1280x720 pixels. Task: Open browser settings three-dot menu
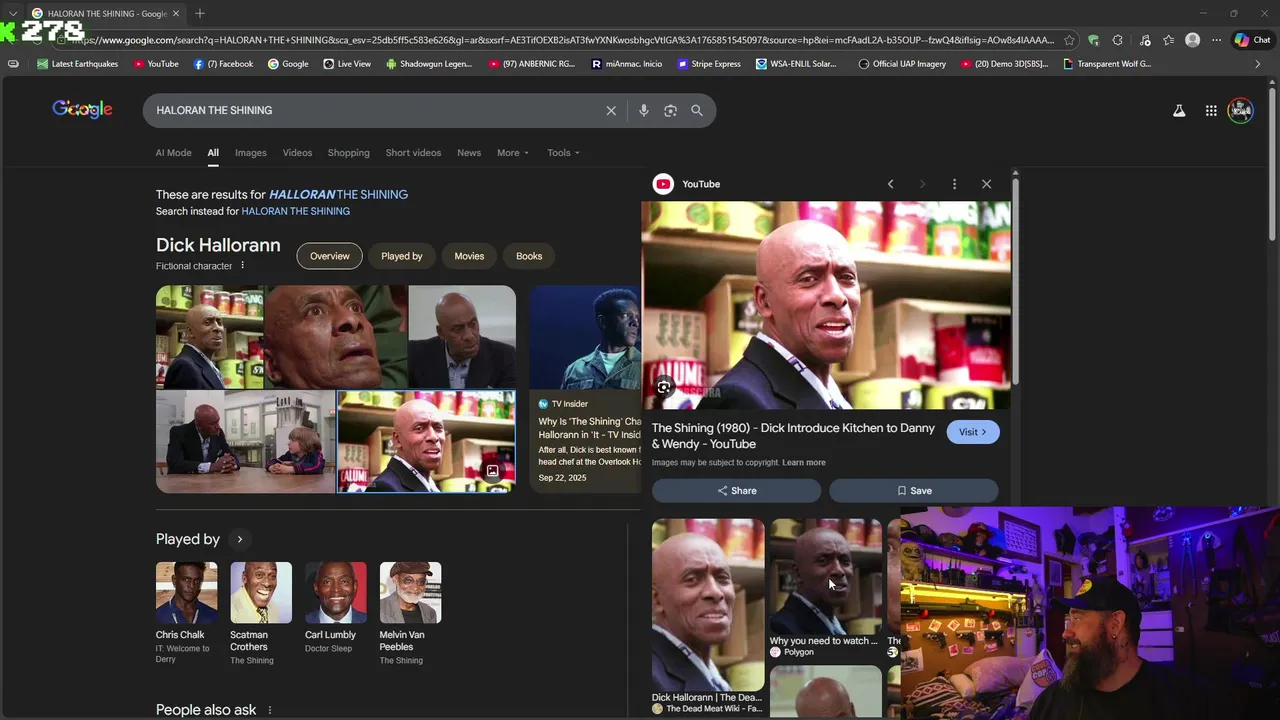click(x=1216, y=40)
